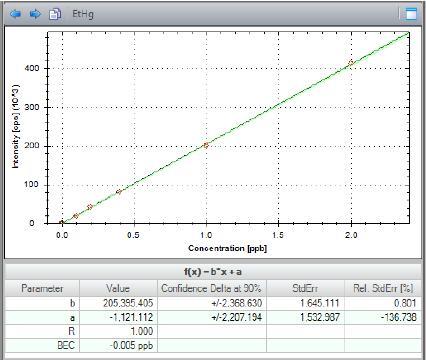The image size is (426, 360).
Task: Click the forward arrow icon
Action: pos(35,14)
